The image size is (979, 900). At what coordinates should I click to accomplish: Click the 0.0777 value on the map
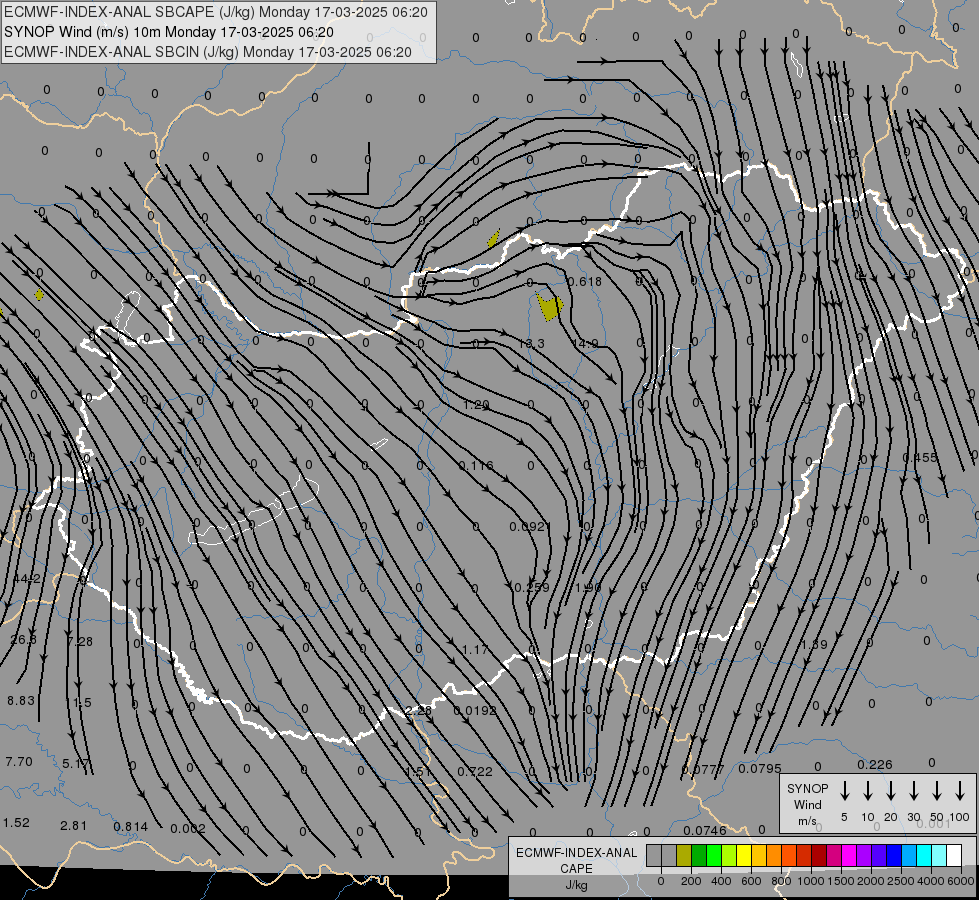703,769
